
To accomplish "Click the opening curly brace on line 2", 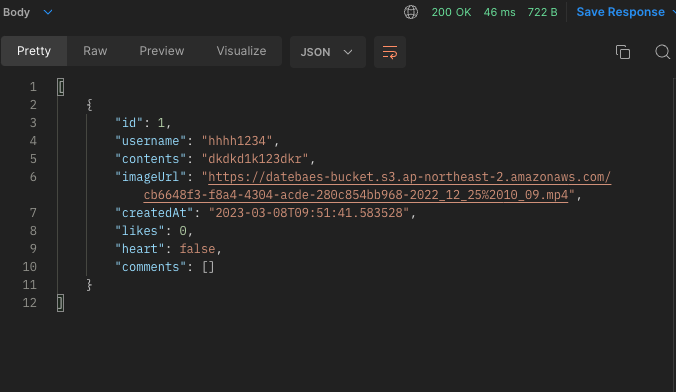I will [89, 105].
